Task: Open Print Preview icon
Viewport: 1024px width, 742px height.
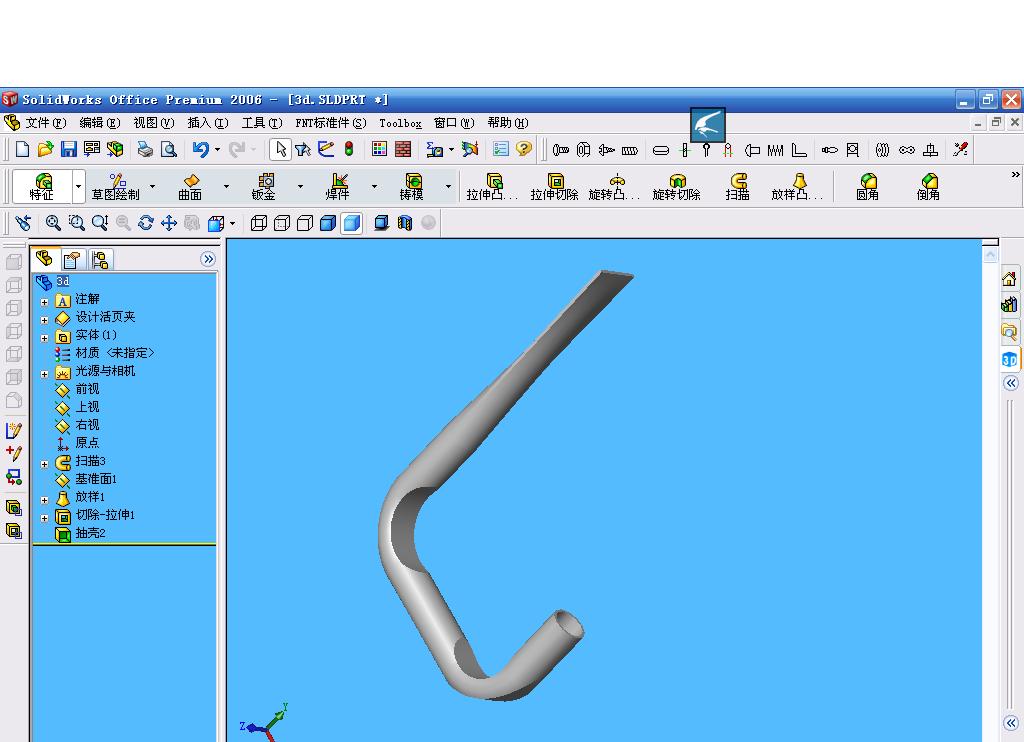Action: 168,150
